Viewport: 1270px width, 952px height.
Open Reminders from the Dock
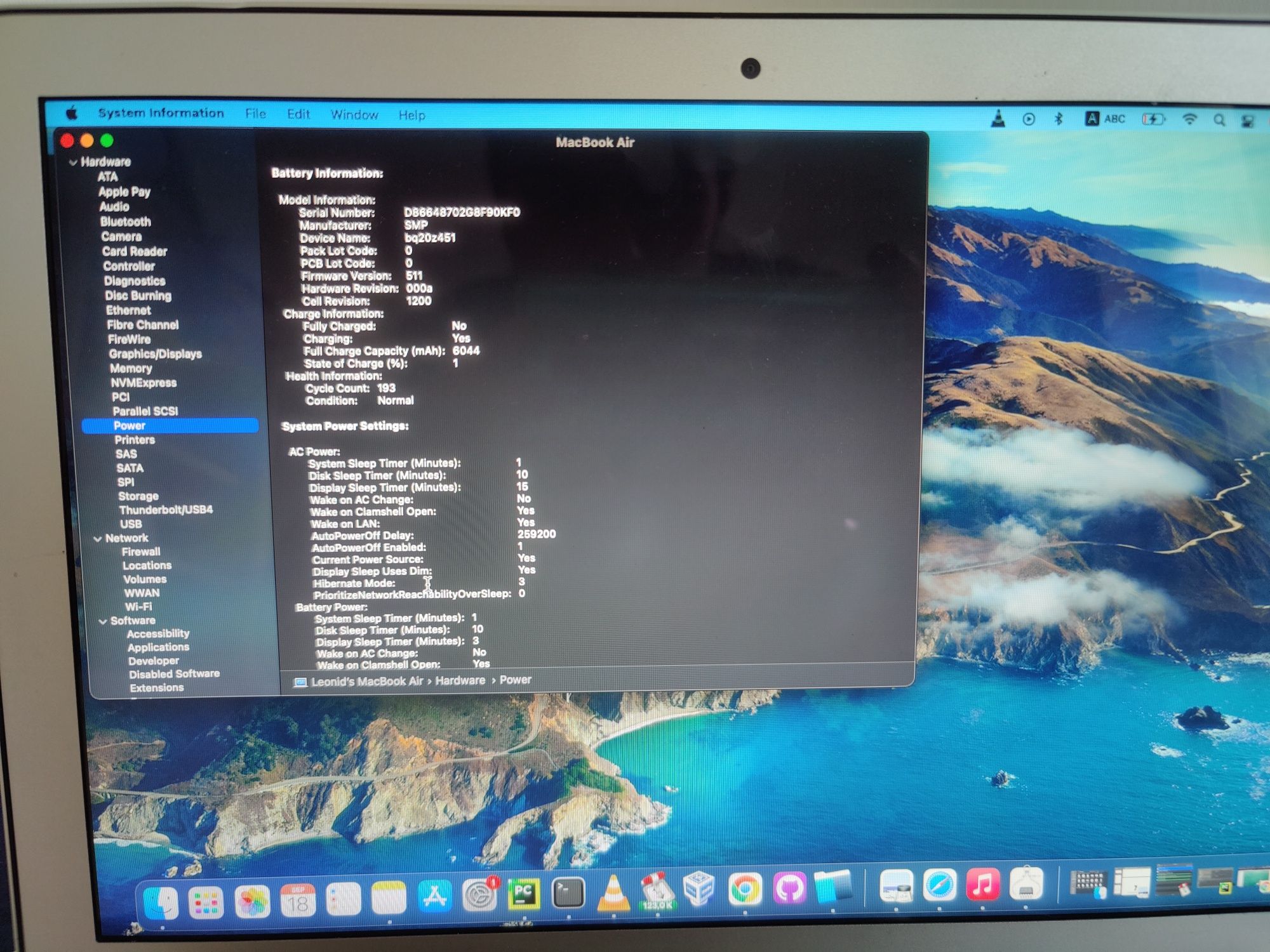tap(344, 899)
